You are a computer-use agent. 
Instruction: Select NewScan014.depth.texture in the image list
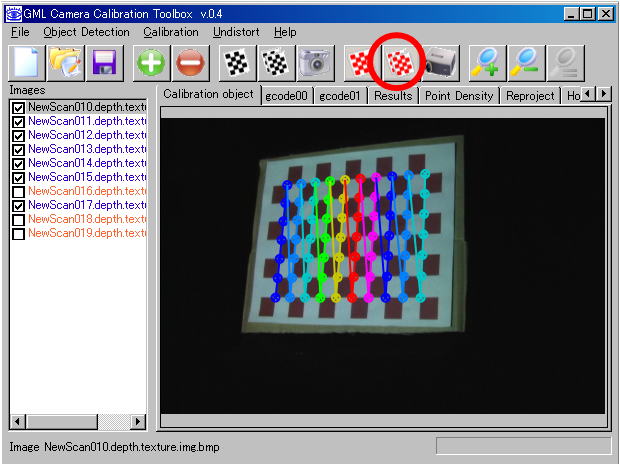click(x=87, y=163)
